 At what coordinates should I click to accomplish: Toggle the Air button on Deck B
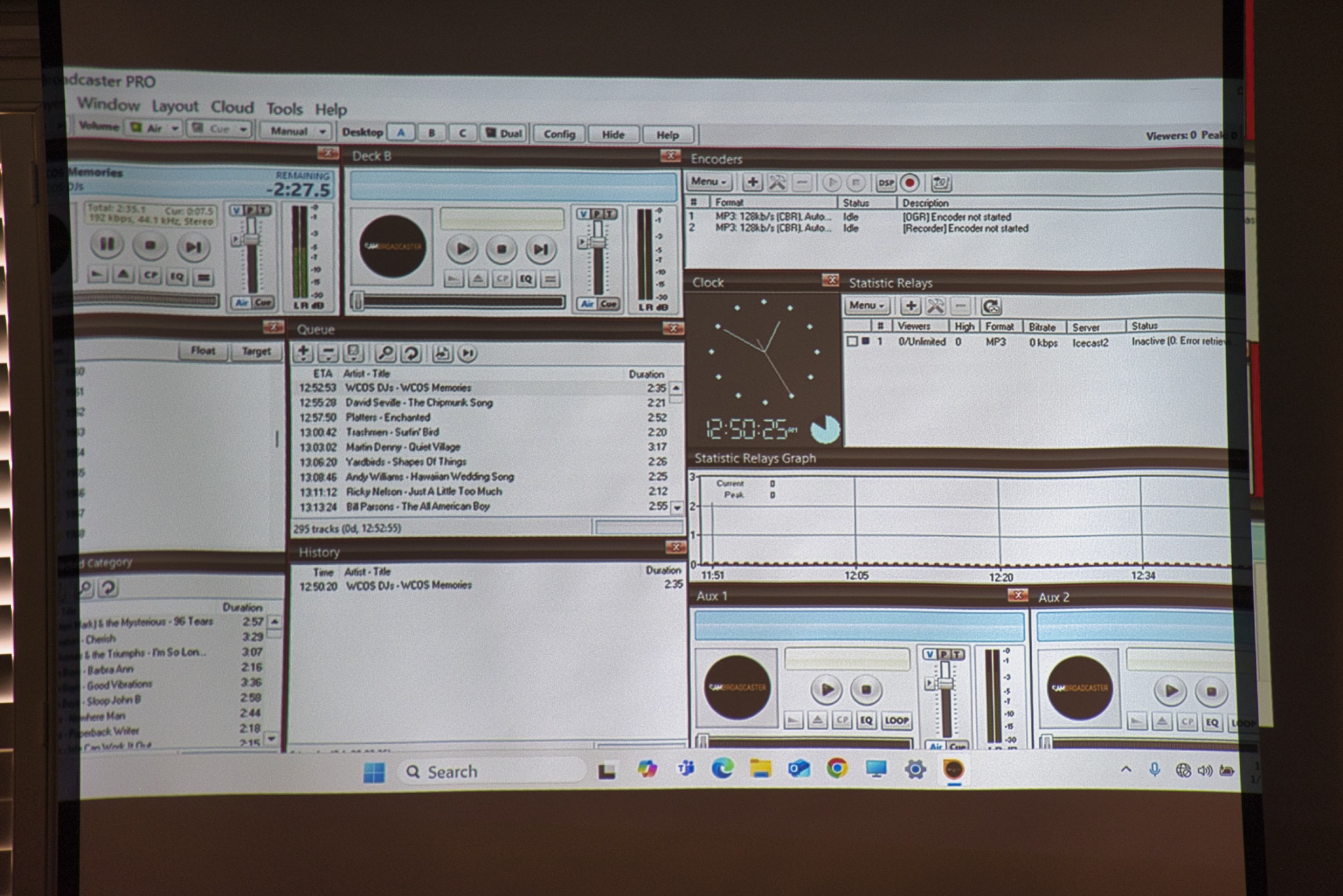click(x=587, y=303)
